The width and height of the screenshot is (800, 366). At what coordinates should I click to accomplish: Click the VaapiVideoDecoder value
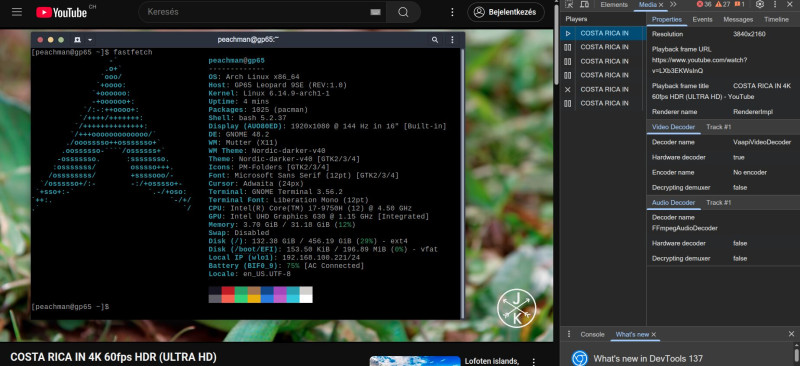tap(762, 142)
